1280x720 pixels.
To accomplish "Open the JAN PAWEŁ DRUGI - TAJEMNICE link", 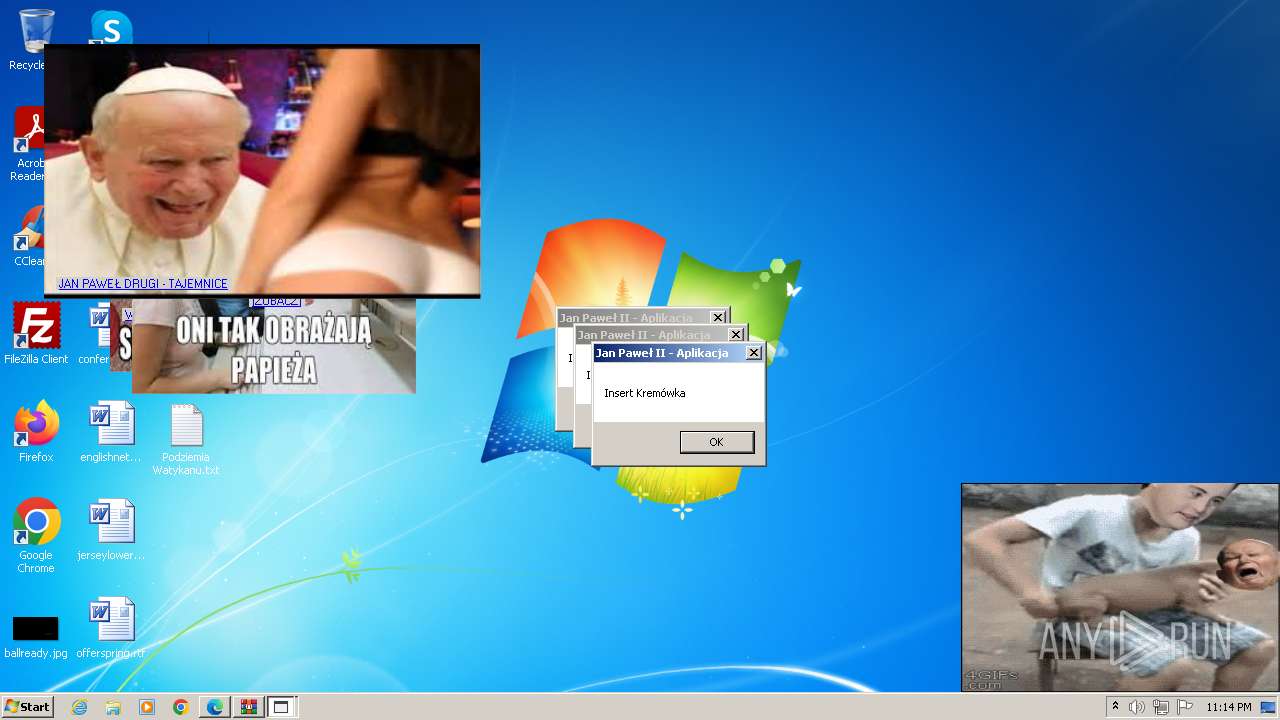I will pos(143,284).
